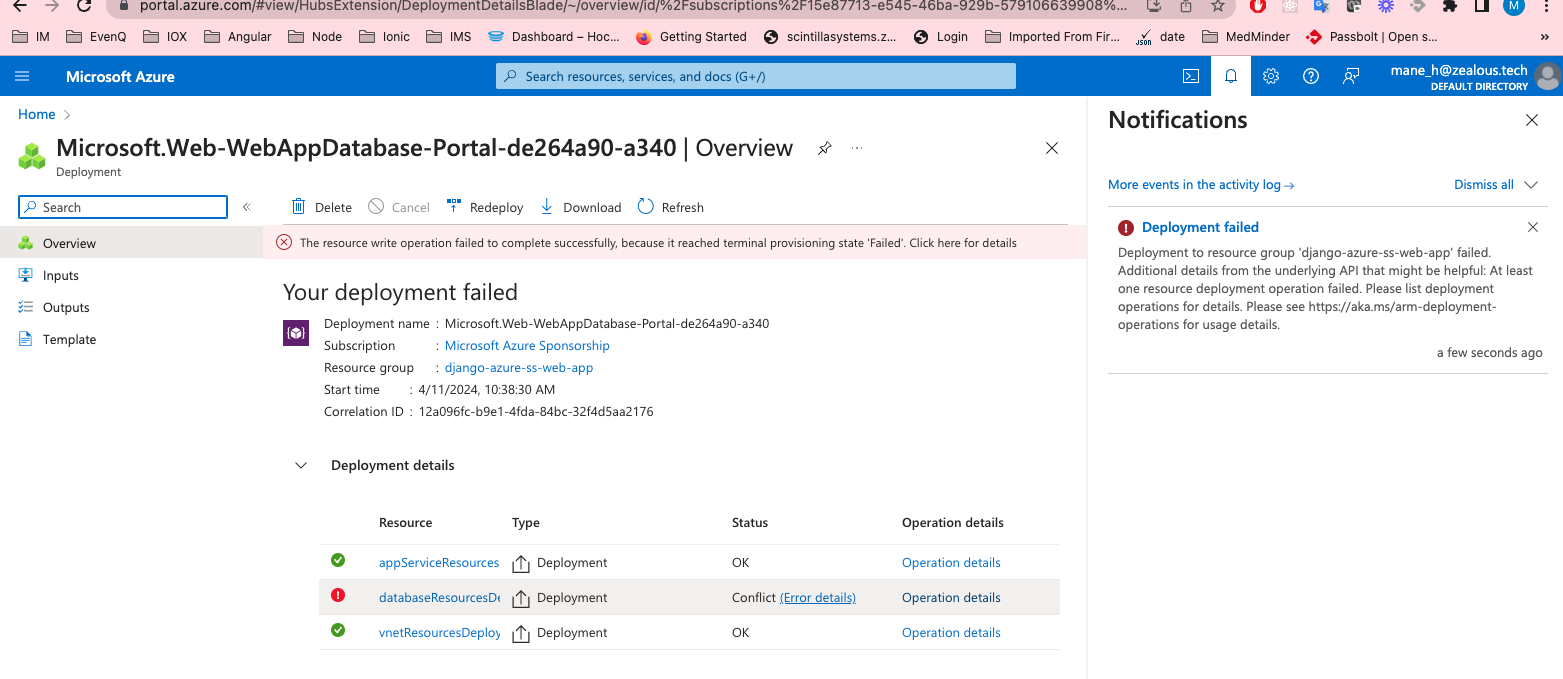
Task: Click the red error icon in failure banner
Action: tap(284, 242)
